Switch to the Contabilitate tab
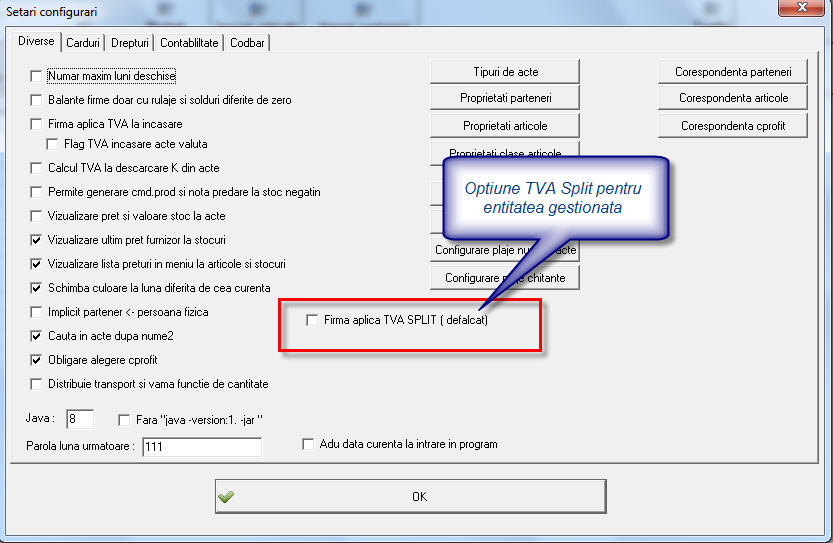The image size is (833, 543). pos(189,43)
